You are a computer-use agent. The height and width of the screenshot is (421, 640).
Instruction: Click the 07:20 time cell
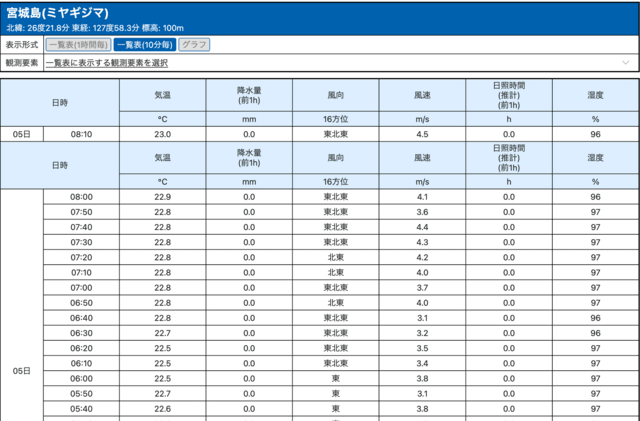click(81, 257)
